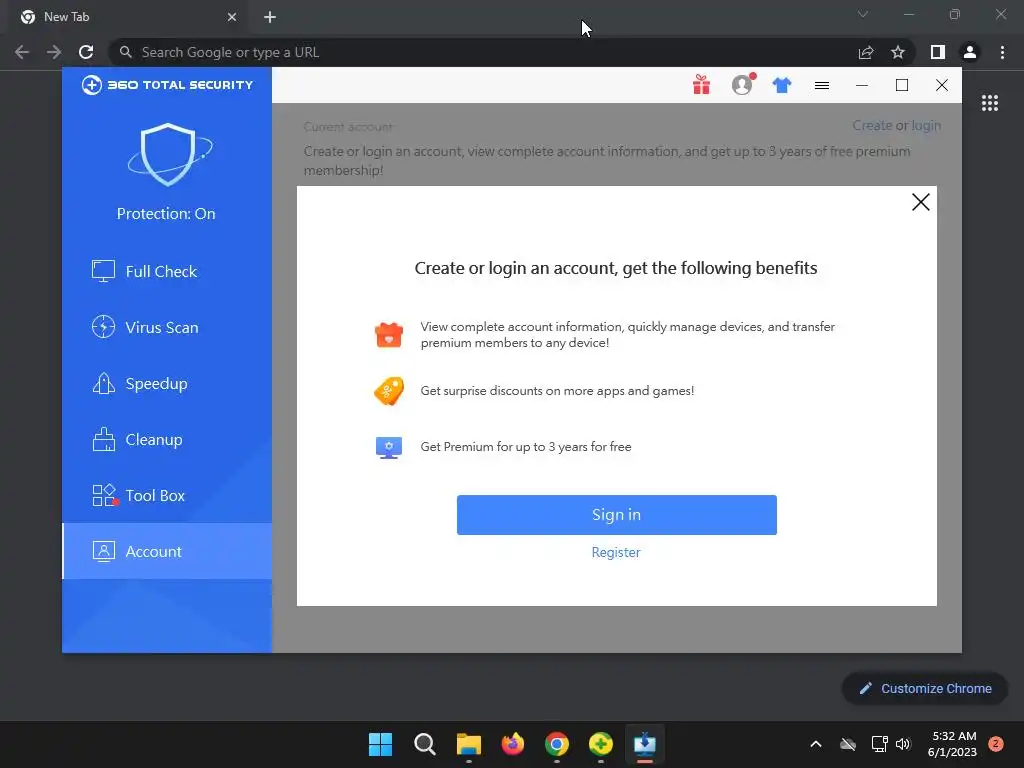Open Speedup in the sidebar
Screen dimensions: 1024x768
(167, 383)
